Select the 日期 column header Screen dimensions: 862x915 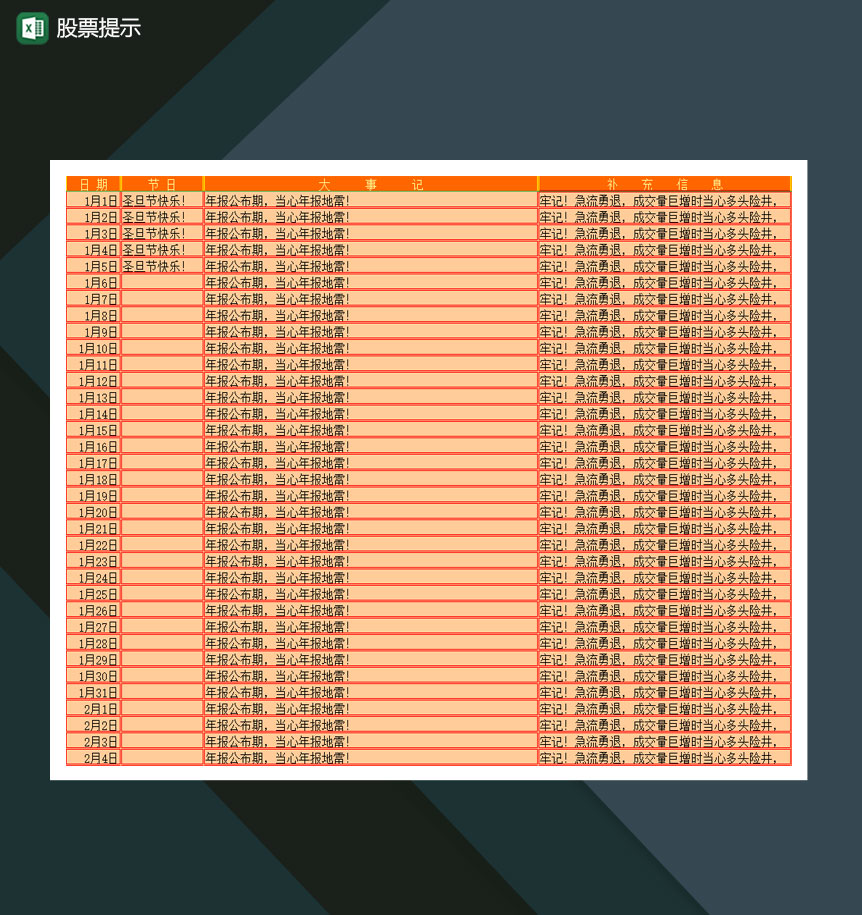click(94, 184)
